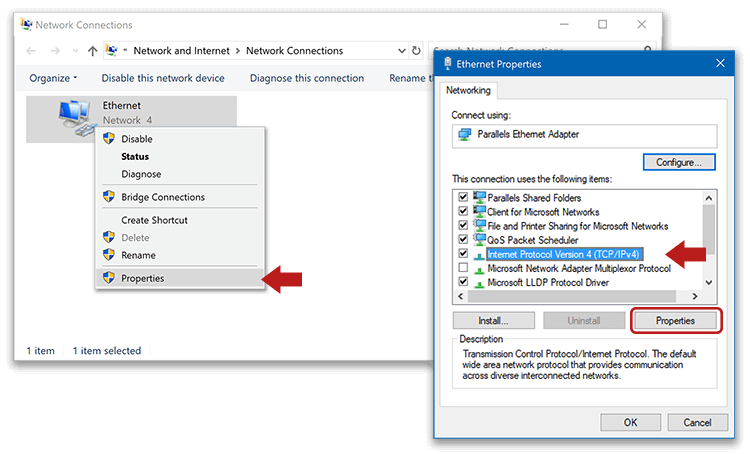The height and width of the screenshot is (454, 750).
Task: Choose Create Shortcut from the context menu
Action: (x=180, y=220)
